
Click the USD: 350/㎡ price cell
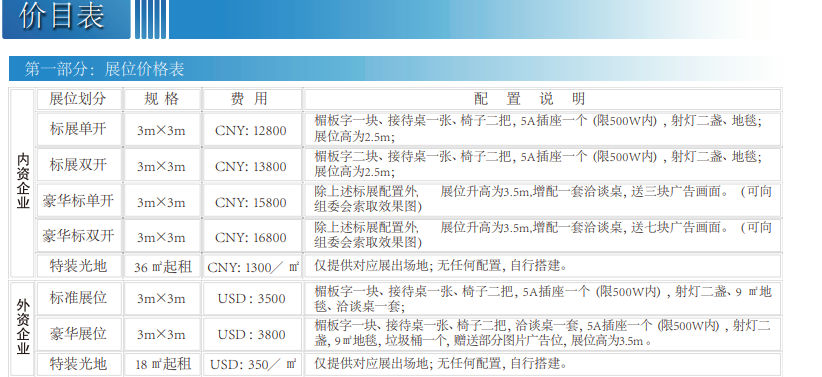click(252, 364)
